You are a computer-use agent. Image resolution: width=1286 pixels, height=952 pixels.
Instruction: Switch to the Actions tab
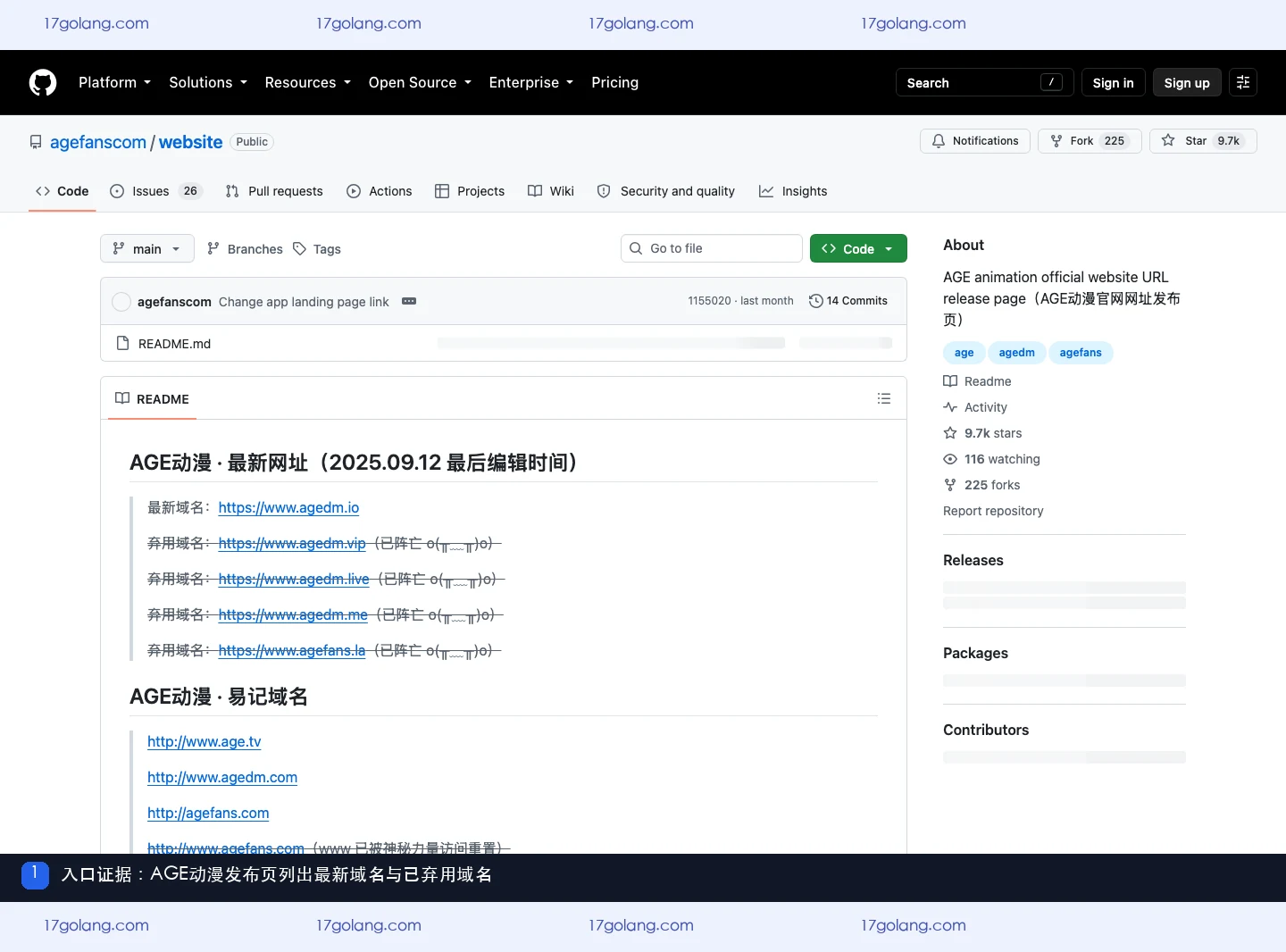pos(380,191)
